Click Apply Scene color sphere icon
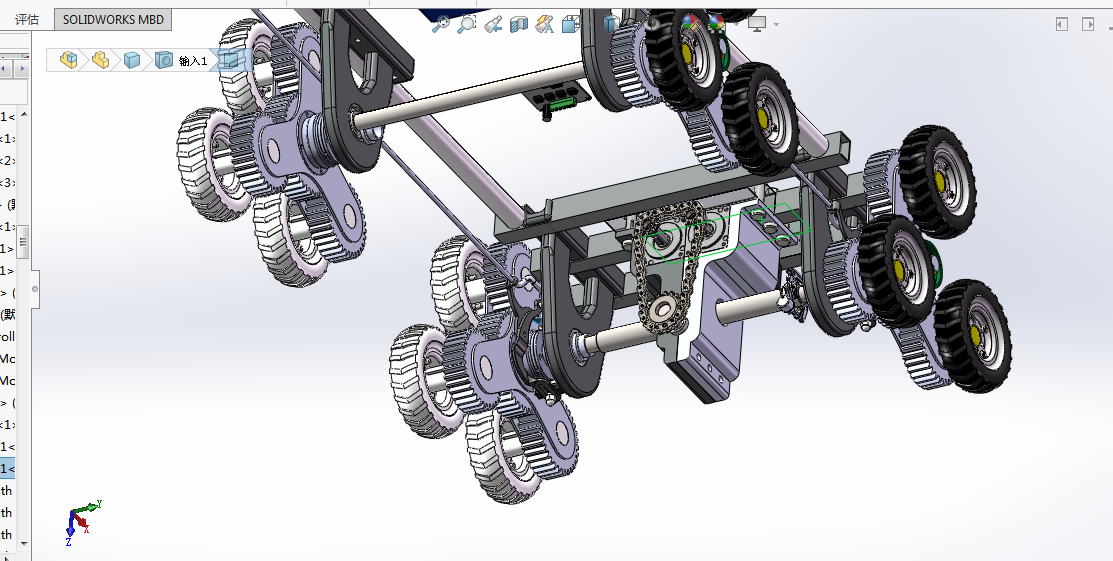Image resolution: width=1113 pixels, height=561 pixels. tap(718, 21)
